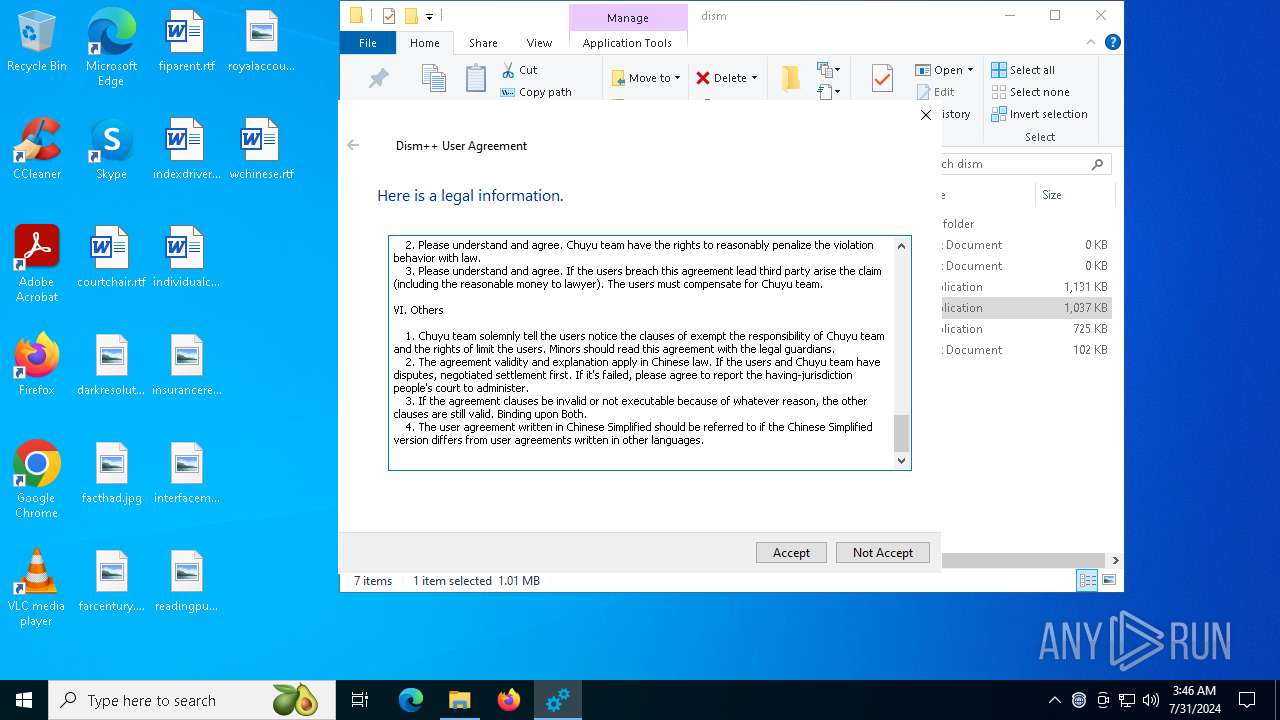Go back using the dialog's back arrow
This screenshot has height=720, width=1280.
353,145
